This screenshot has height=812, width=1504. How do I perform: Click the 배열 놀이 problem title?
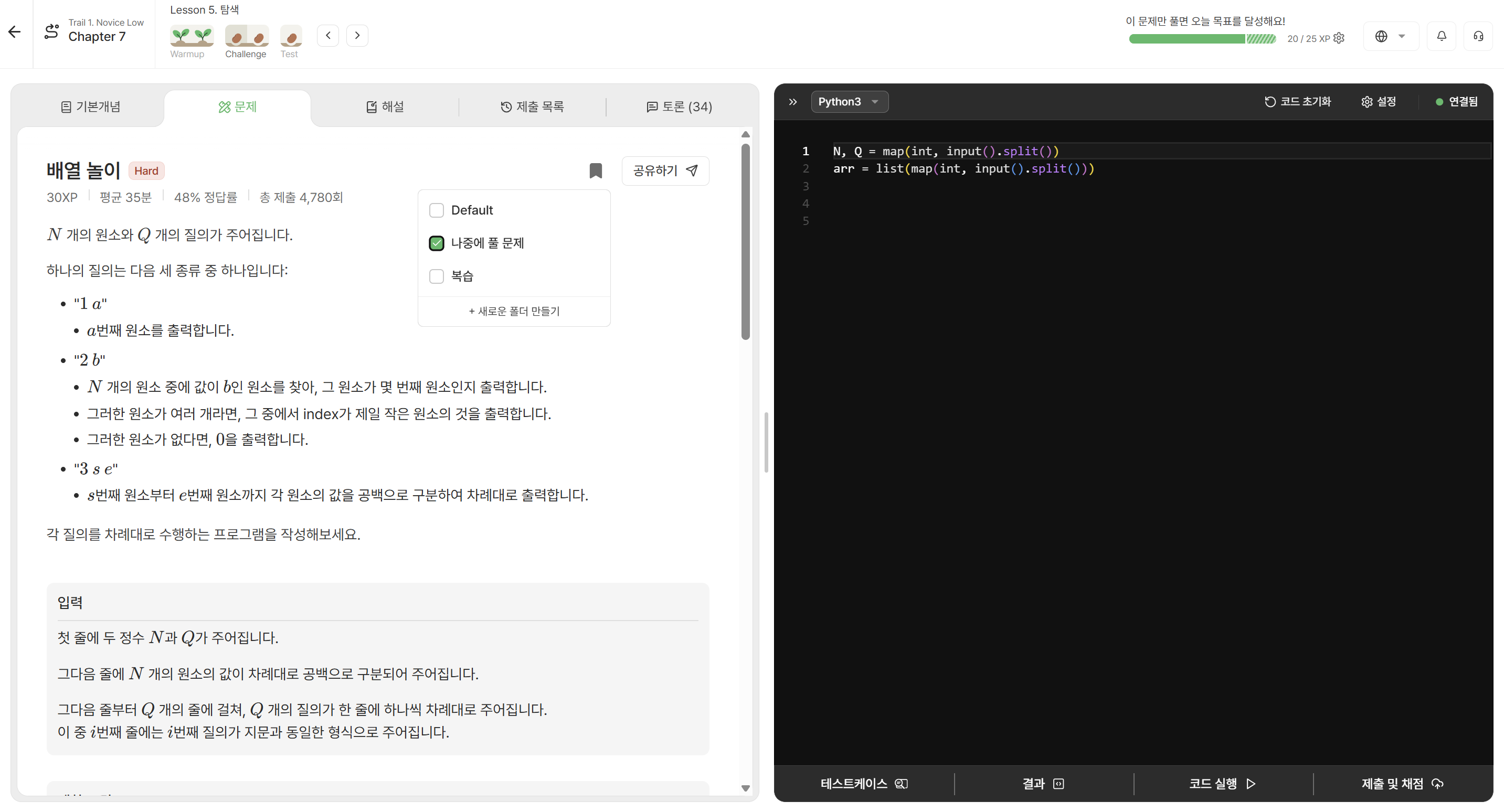coord(83,170)
